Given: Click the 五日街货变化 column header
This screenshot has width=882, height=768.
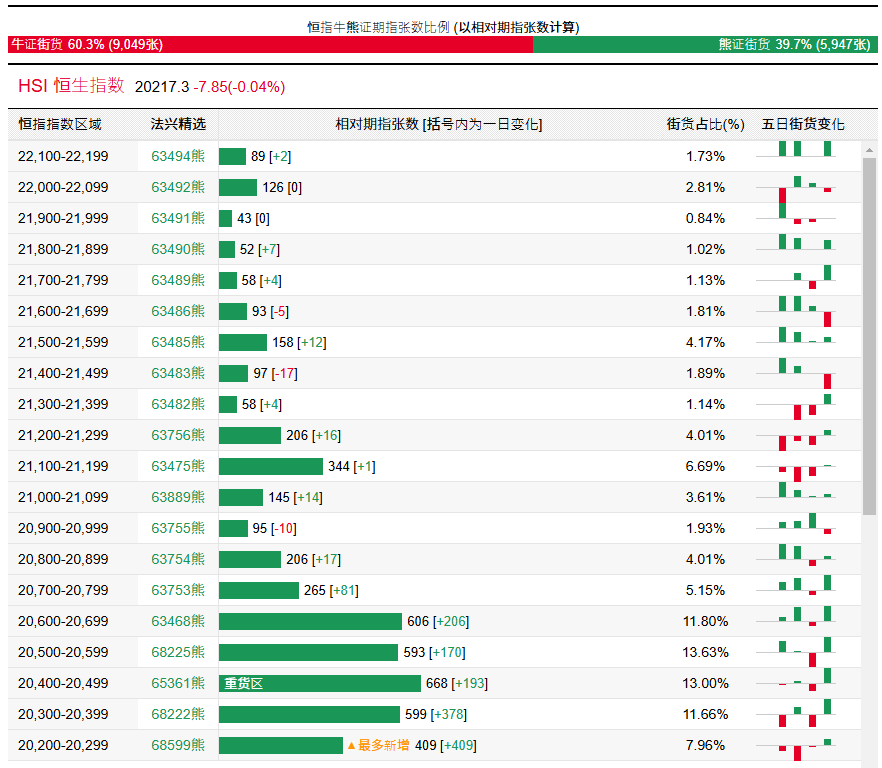Looking at the screenshot, I should [x=803, y=124].
